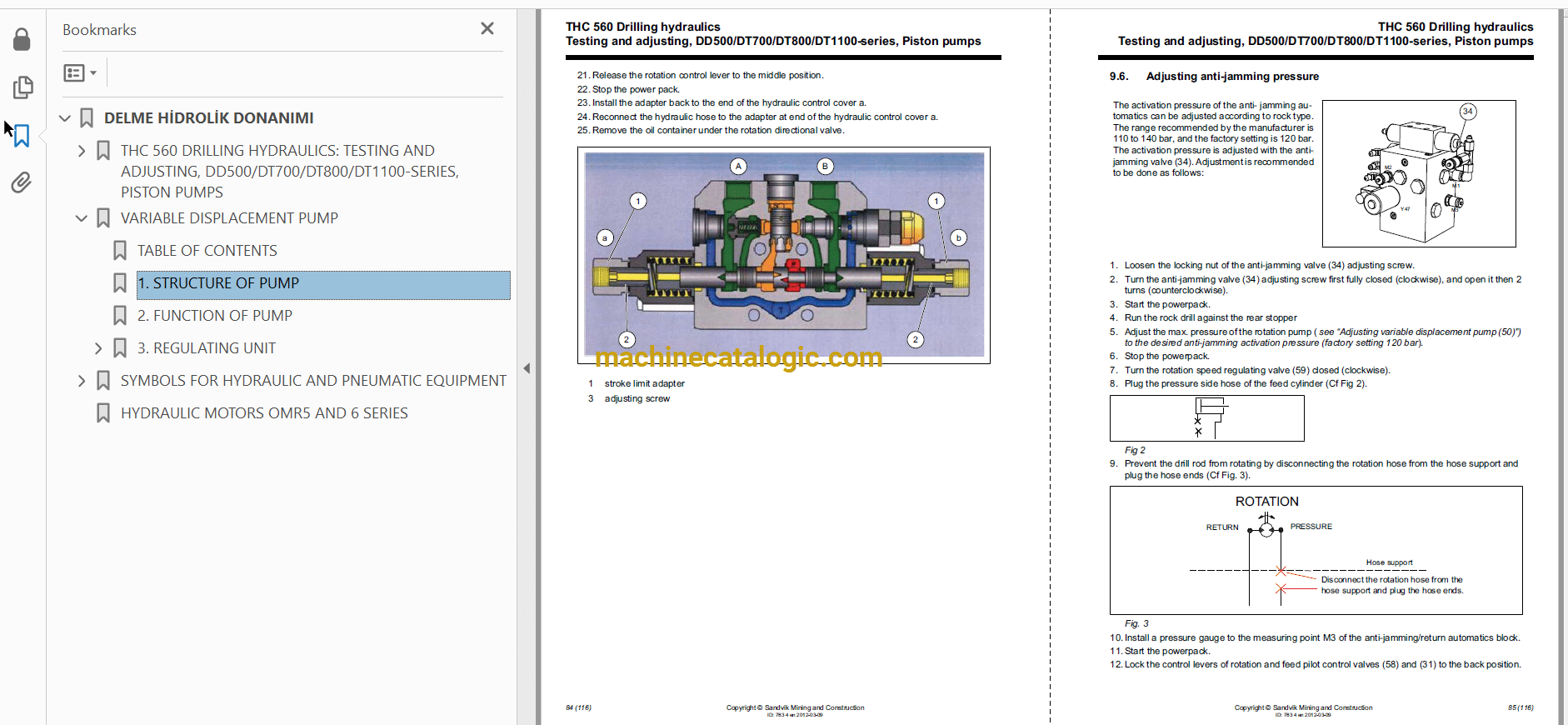Open the attachments paperclip panel

point(22,182)
